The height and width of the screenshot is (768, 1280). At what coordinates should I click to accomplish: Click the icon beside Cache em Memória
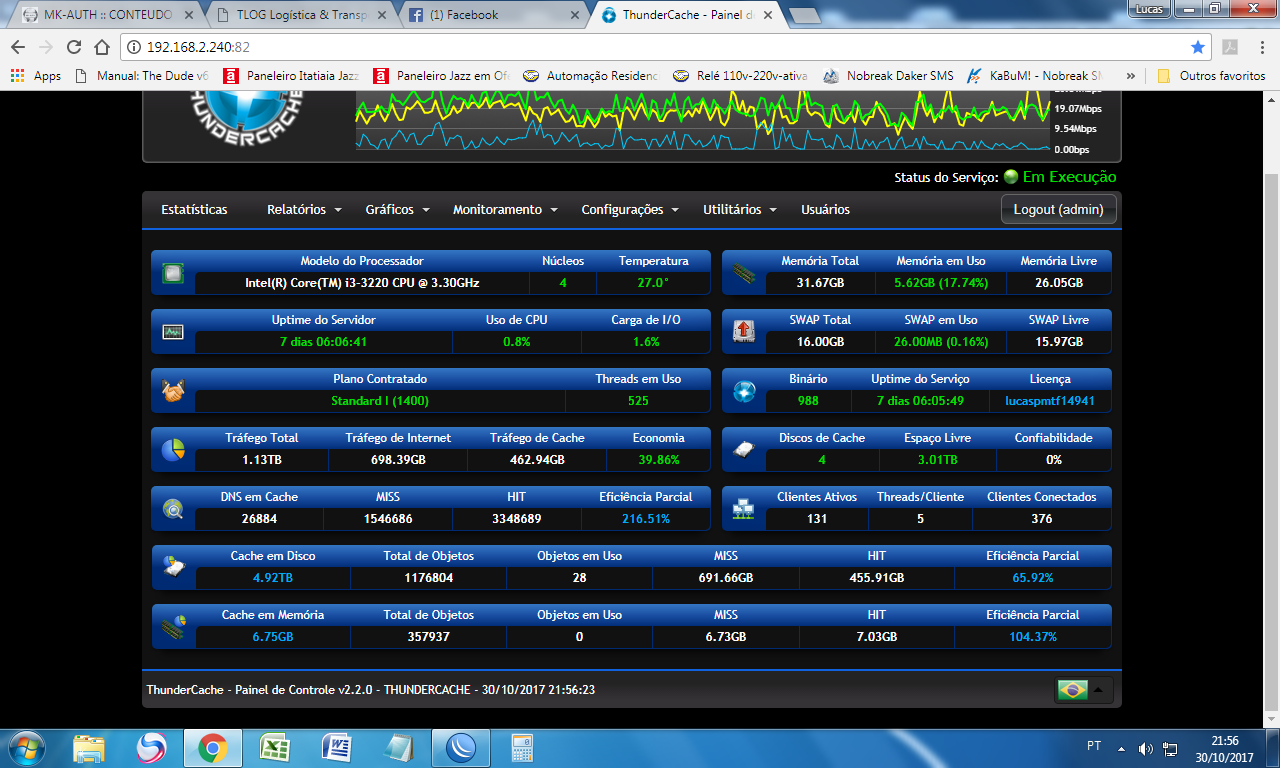[173, 627]
